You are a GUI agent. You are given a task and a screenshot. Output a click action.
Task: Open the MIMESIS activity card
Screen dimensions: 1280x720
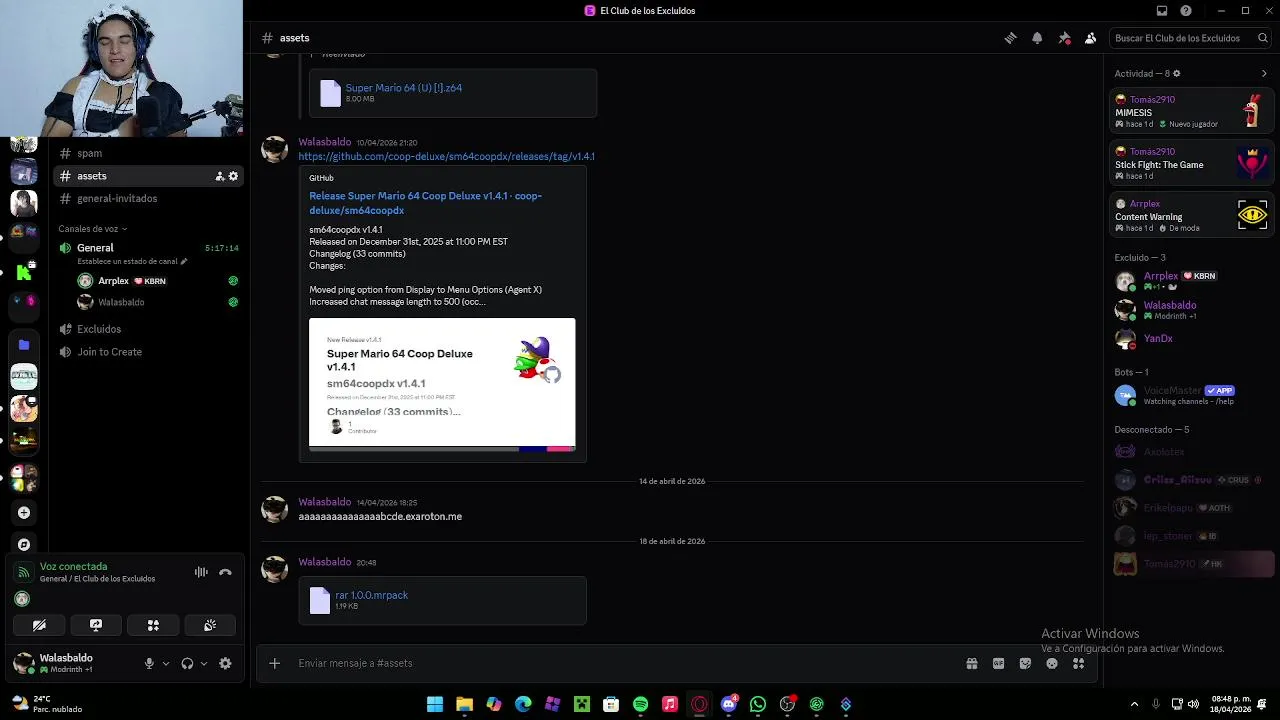(x=1192, y=112)
